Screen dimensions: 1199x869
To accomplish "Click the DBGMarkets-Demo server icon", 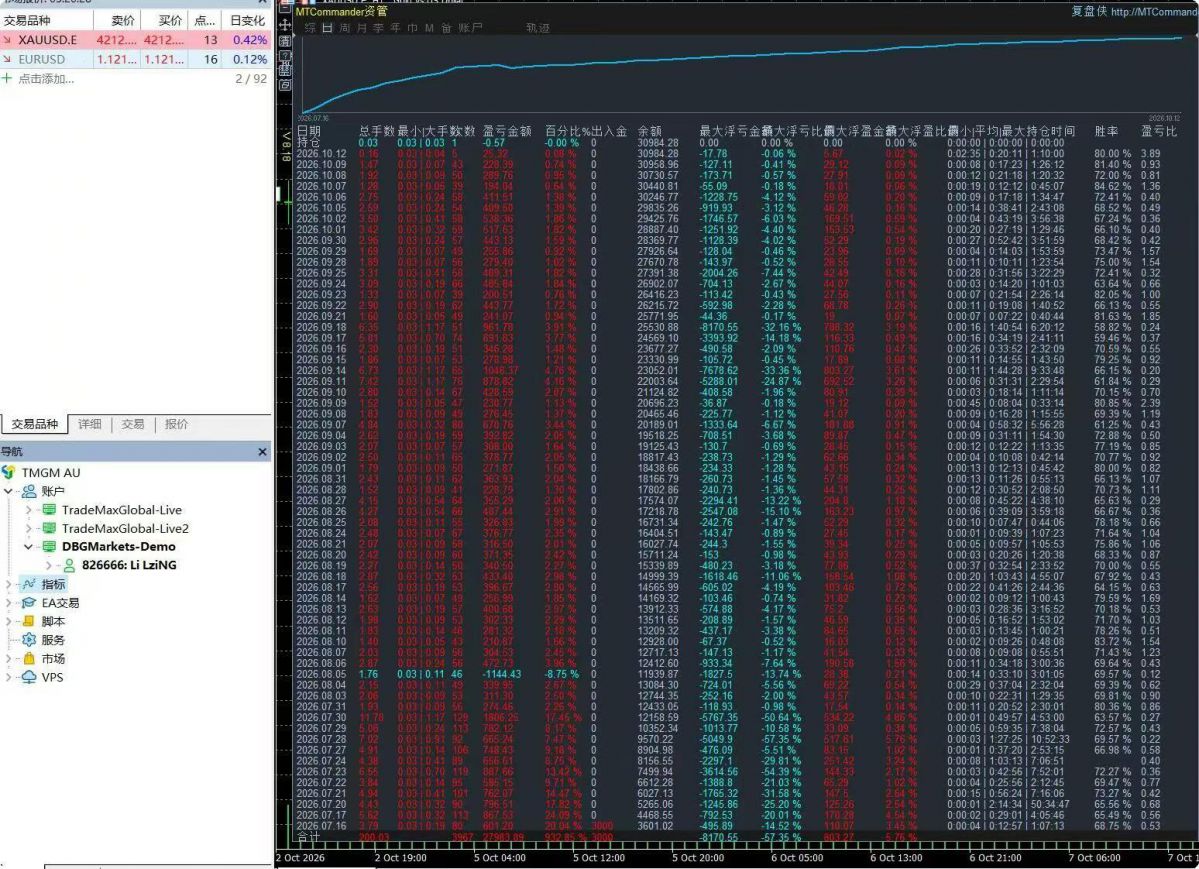I will [x=49, y=546].
